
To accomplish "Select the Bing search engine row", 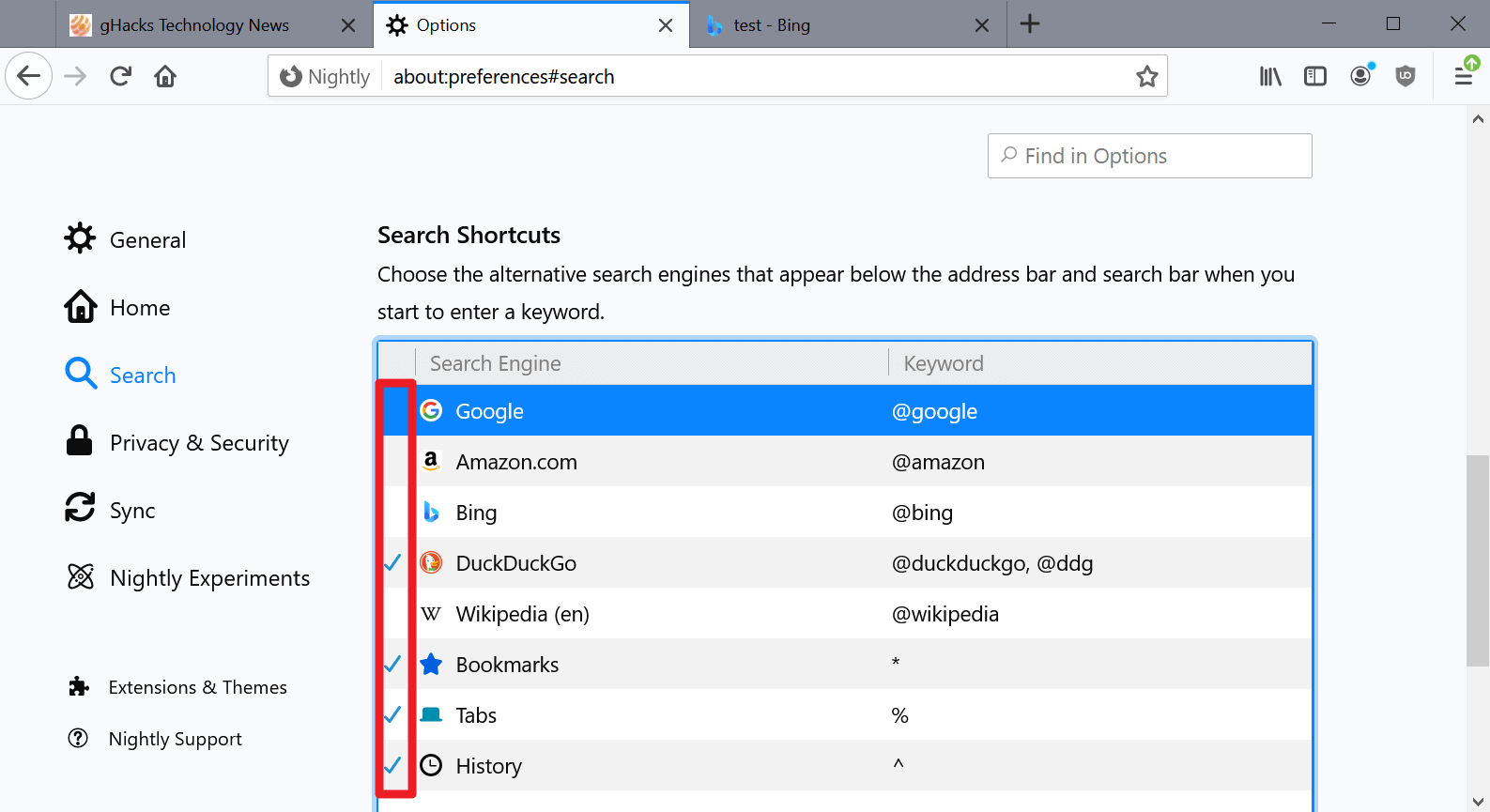I will point(845,512).
